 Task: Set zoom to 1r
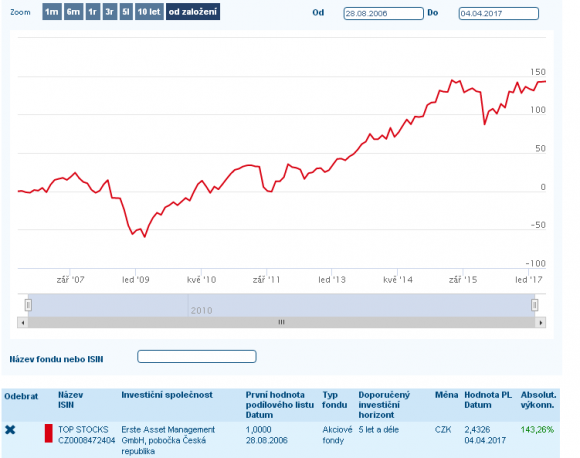coord(93,12)
